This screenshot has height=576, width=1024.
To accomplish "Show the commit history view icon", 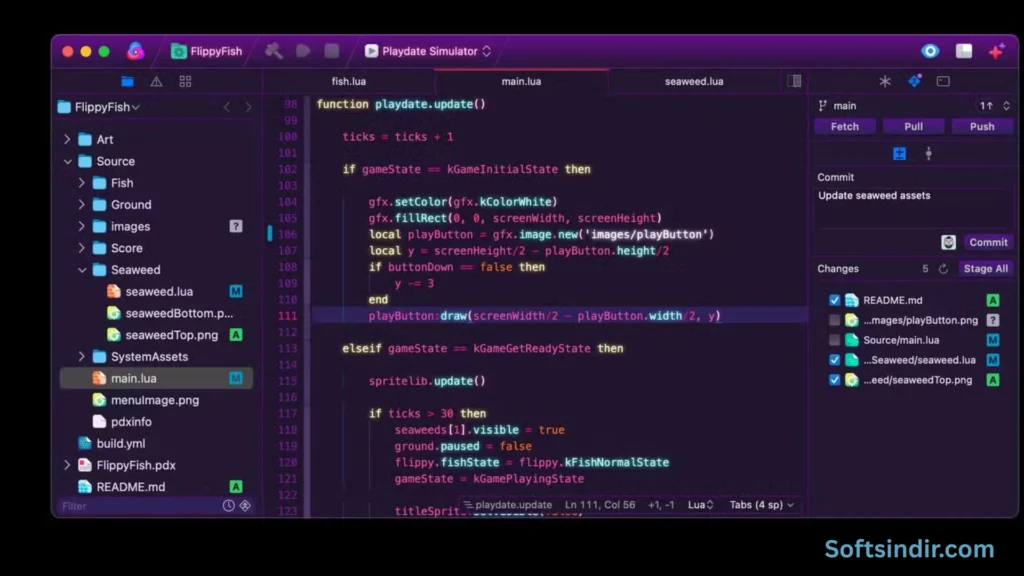I will click(928, 154).
